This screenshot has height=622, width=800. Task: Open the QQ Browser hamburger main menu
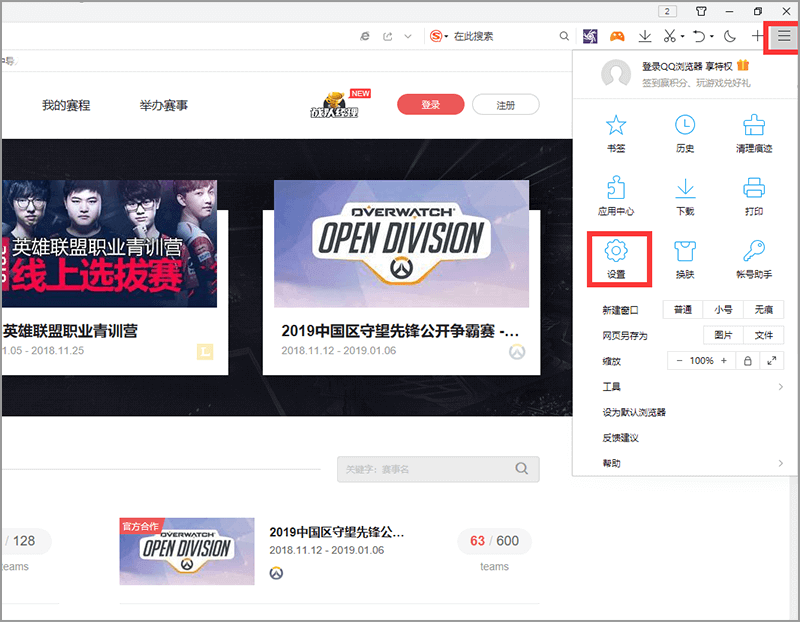tap(784, 36)
